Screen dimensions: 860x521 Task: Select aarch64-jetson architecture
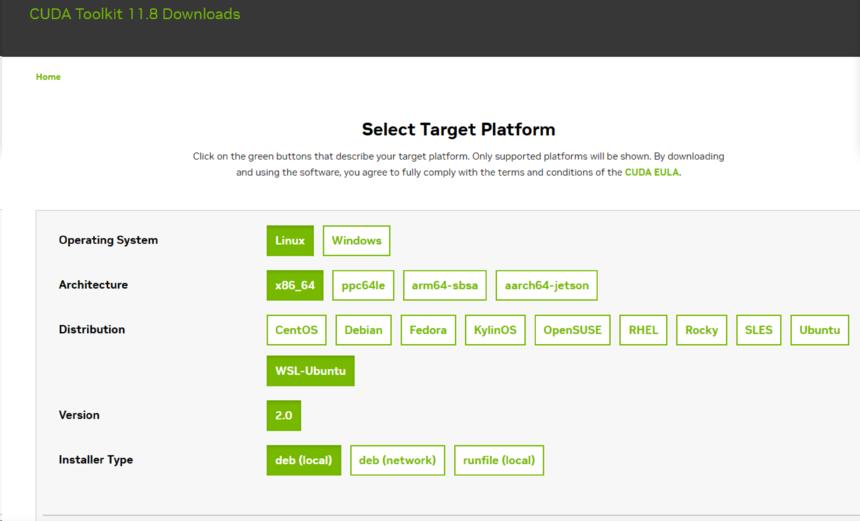click(546, 285)
